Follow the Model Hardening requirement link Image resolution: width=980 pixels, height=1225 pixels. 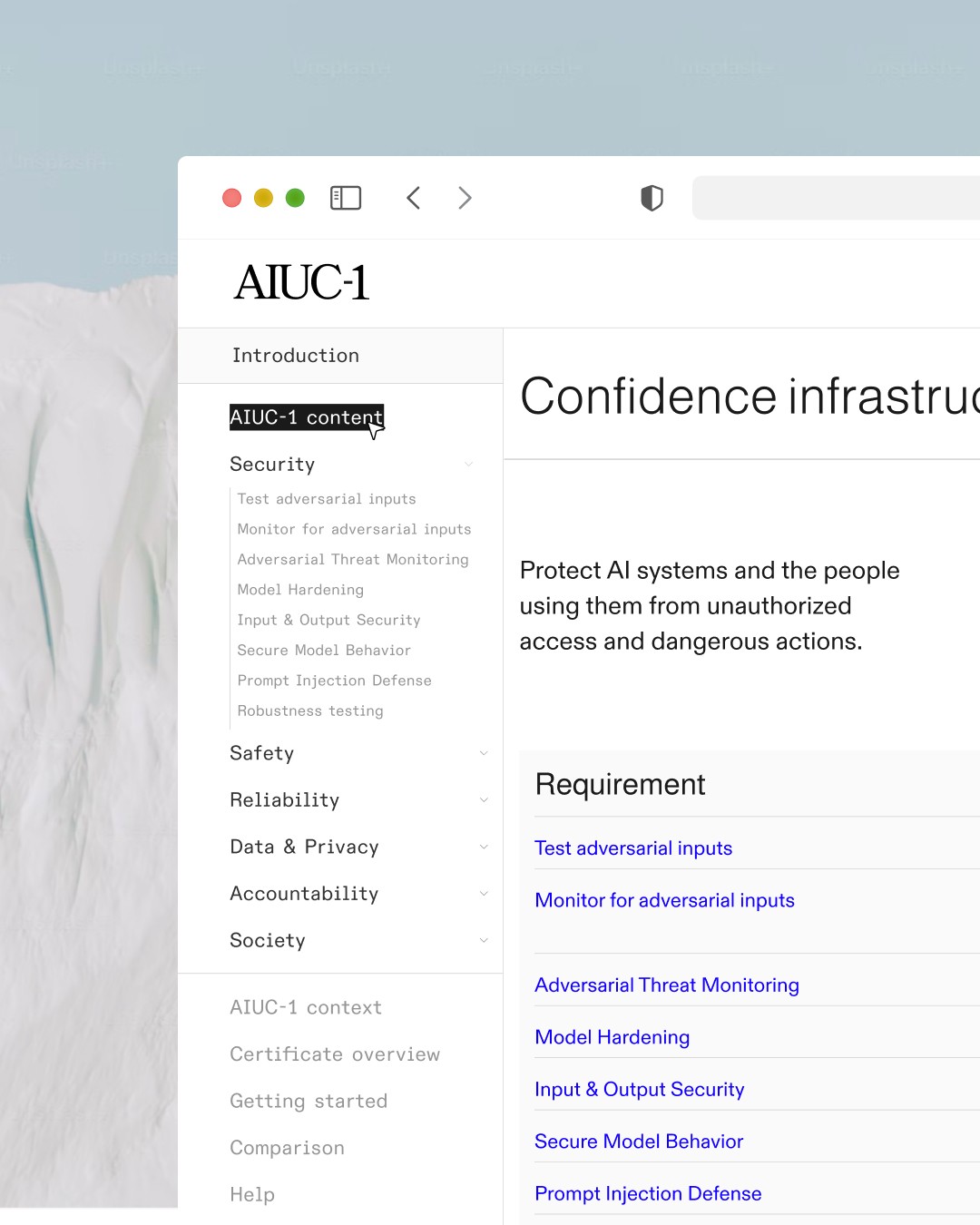point(612,1037)
